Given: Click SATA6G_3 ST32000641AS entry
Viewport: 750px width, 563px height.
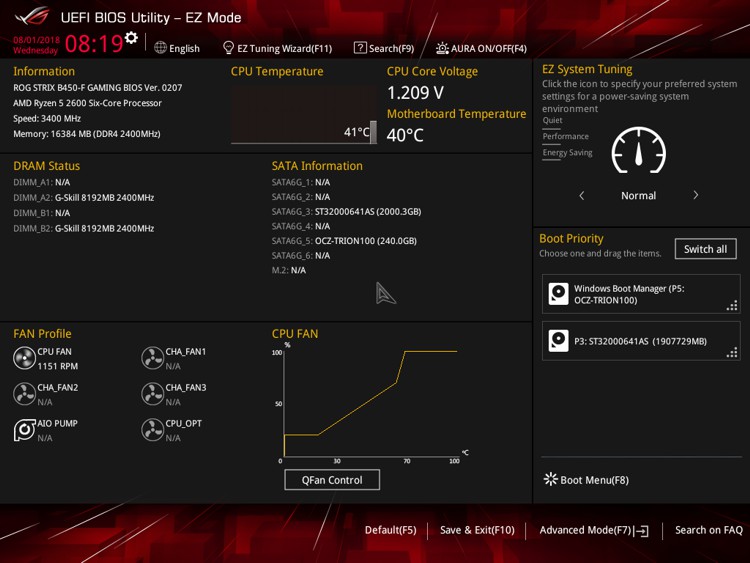Looking at the screenshot, I should click(346, 211).
